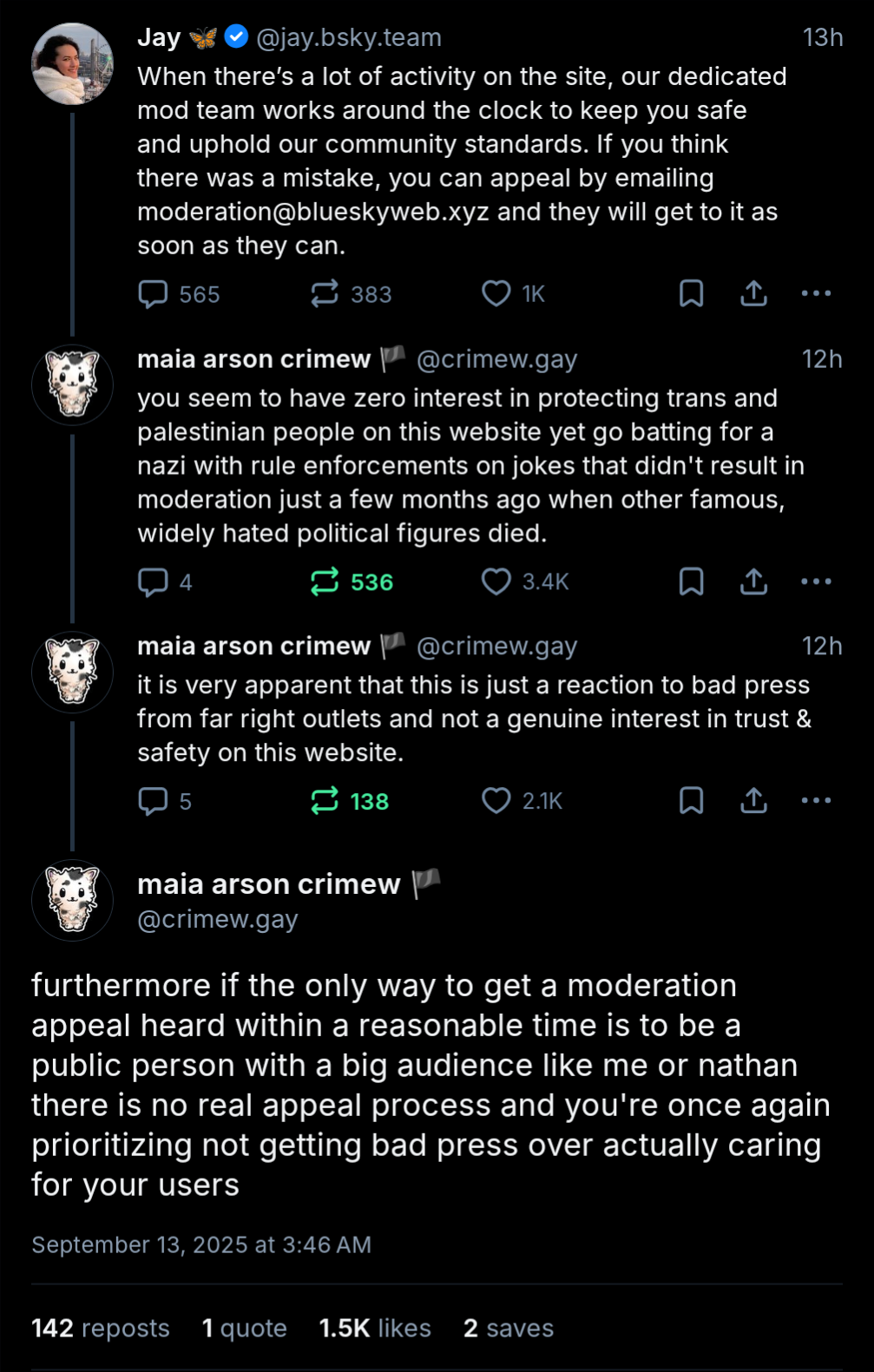
Task: Undo repost on the 536-repost post
Action: coord(325,581)
